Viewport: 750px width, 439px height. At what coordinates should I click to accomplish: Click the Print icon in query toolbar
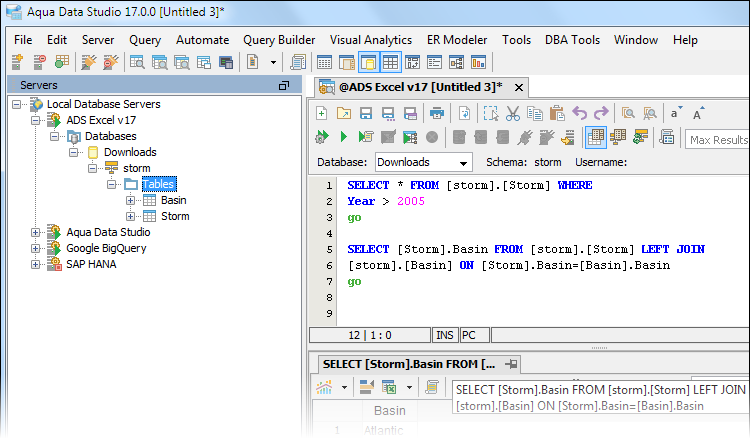point(437,113)
